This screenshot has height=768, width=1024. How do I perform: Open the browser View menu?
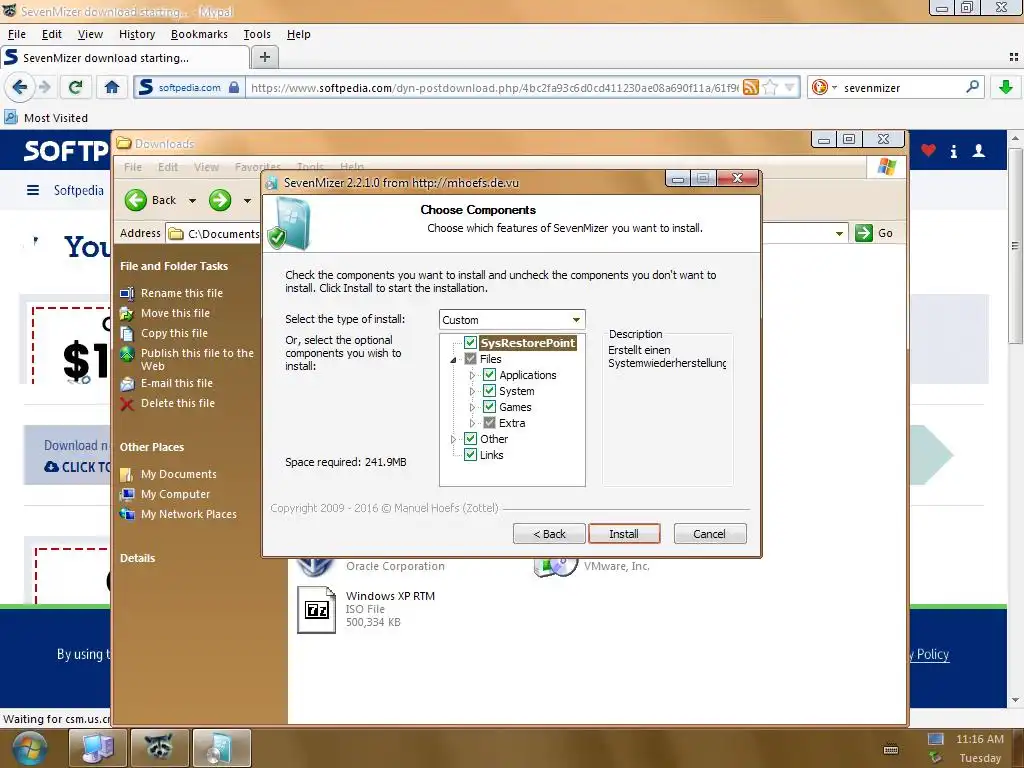pyautogui.click(x=90, y=34)
